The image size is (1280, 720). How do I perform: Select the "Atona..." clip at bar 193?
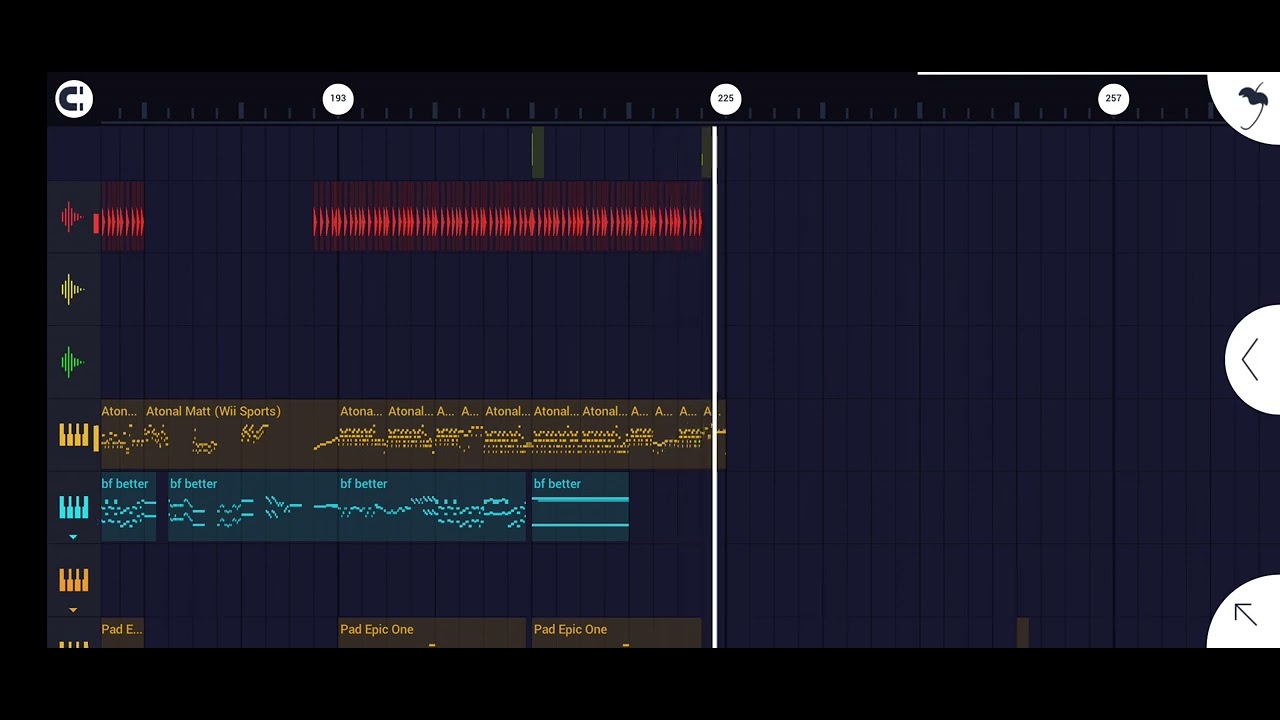click(362, 434)
